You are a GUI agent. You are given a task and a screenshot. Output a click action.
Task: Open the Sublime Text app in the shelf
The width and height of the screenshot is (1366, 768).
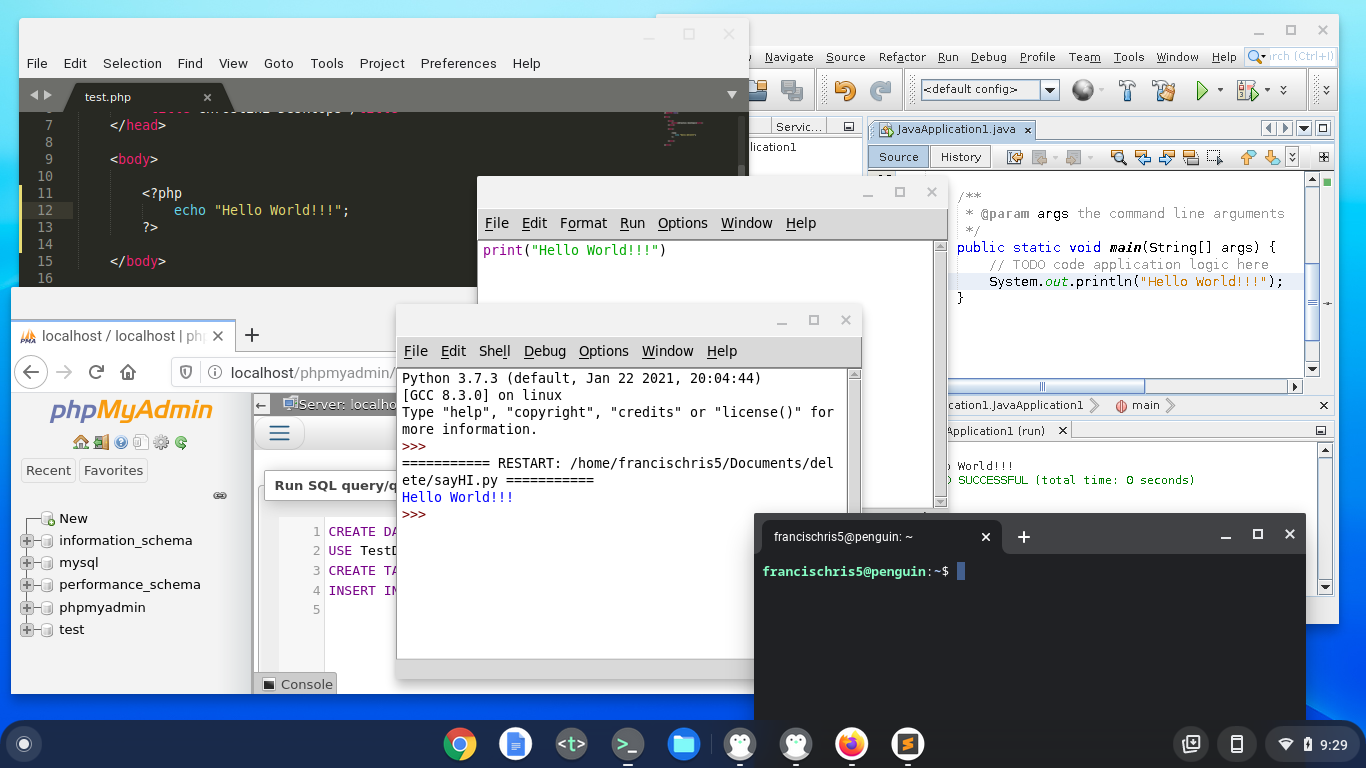tap(908, 744)
